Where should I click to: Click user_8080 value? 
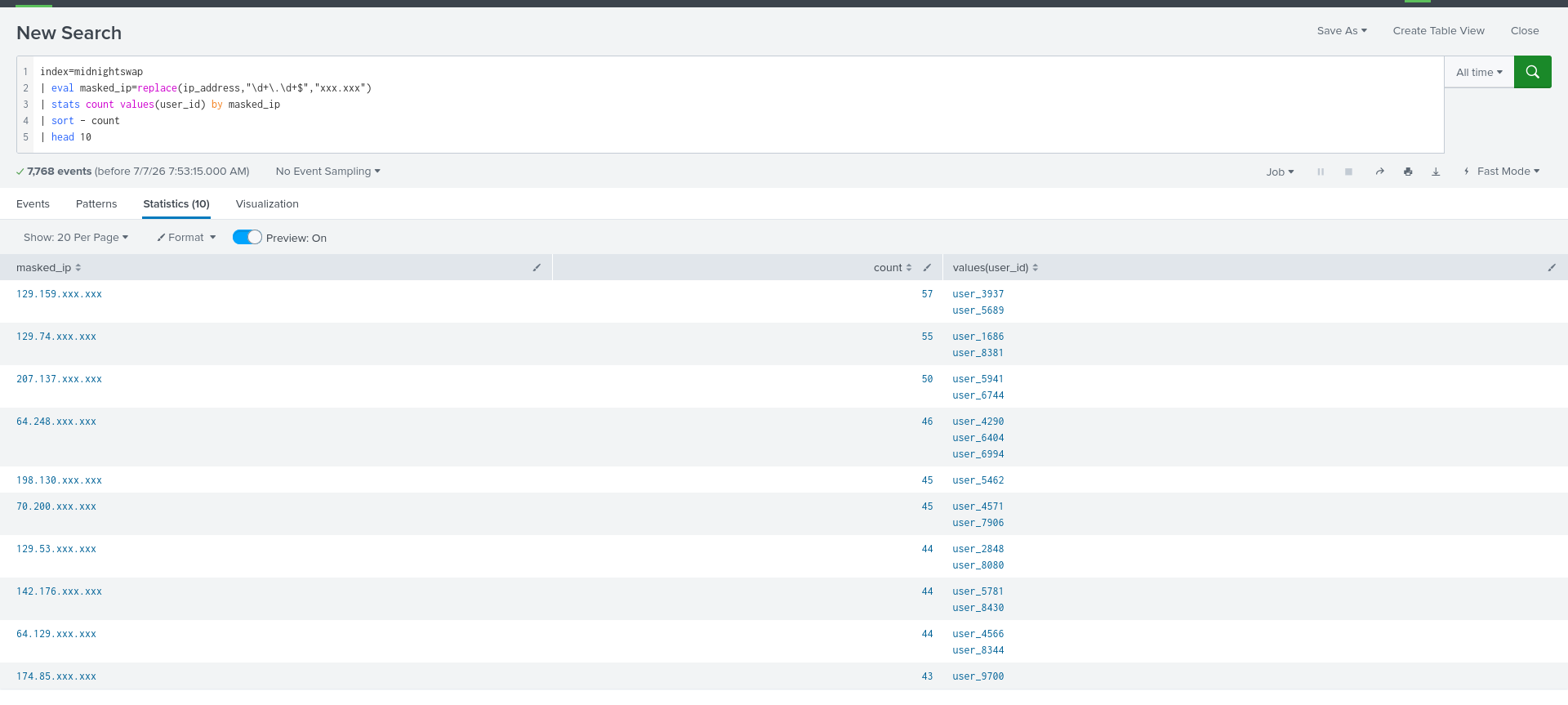[978, 565]
